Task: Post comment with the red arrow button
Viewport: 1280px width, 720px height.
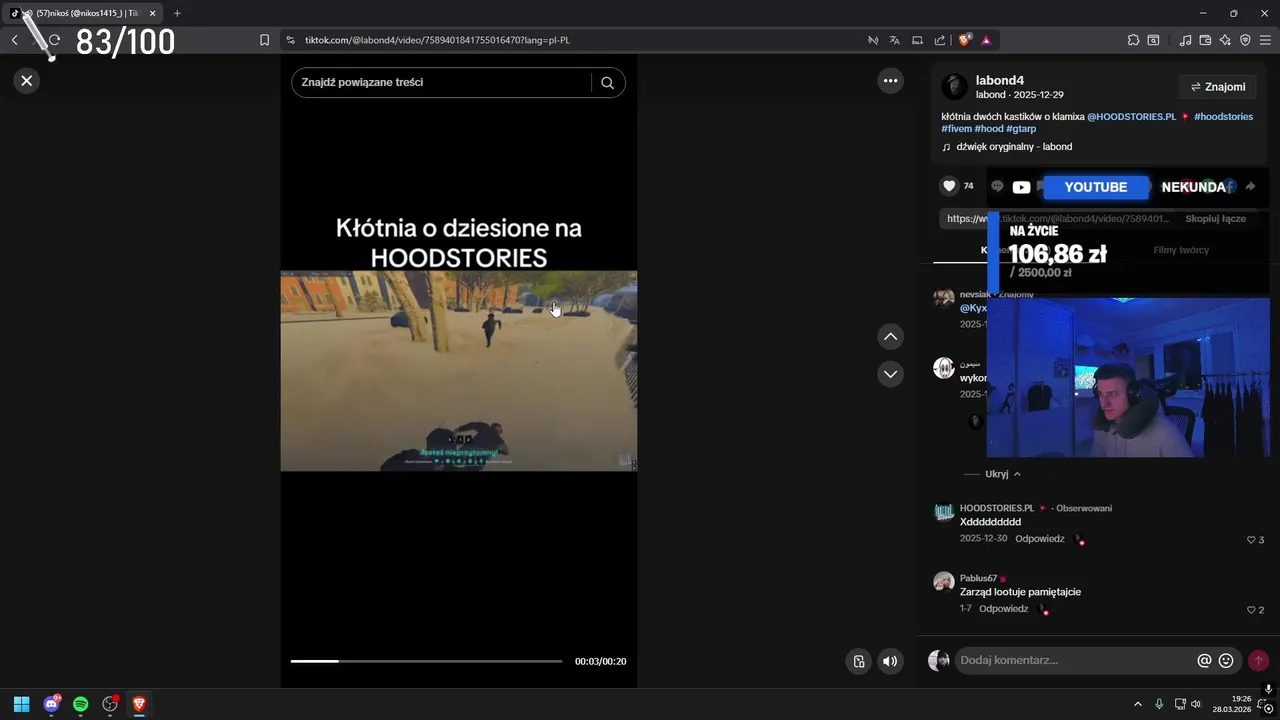Action: click(x=1258, y=661)
